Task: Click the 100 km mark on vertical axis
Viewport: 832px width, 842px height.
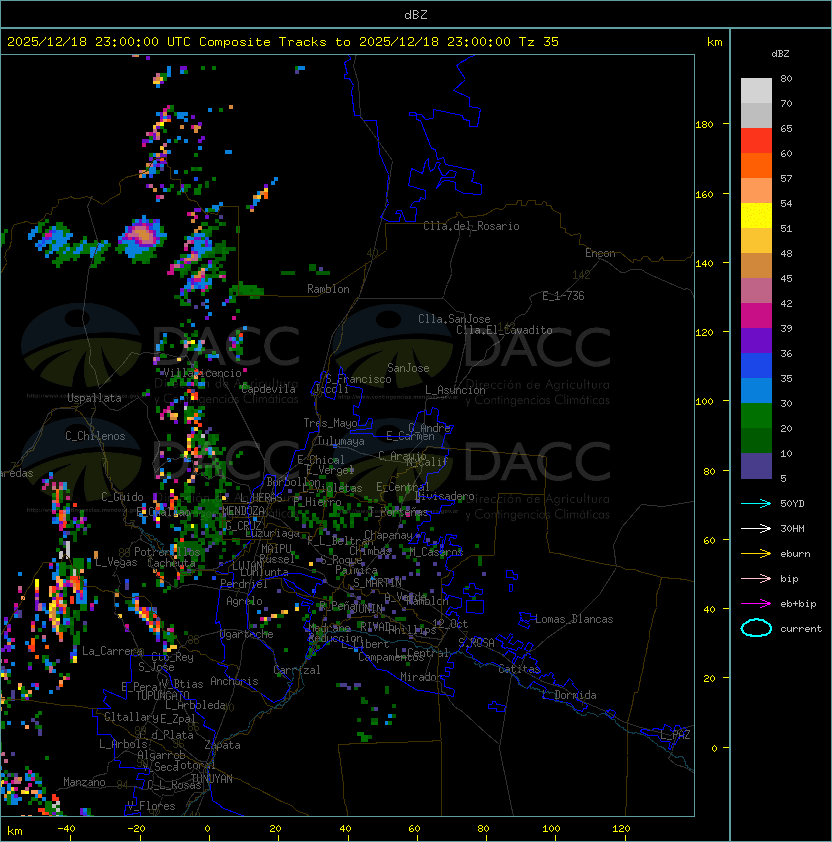Action: click(x=704, y=401)
